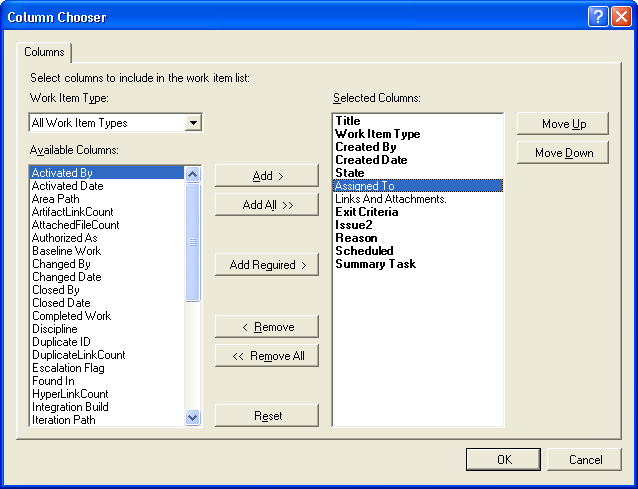Pick Iteration Path from Available Columns

64,420
